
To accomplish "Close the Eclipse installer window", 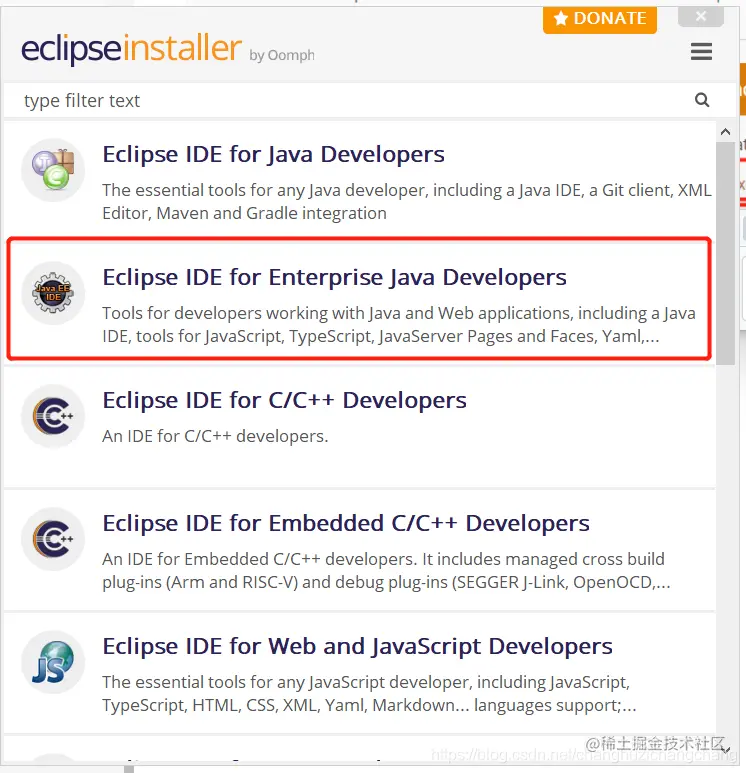I will tap(701, 16).
